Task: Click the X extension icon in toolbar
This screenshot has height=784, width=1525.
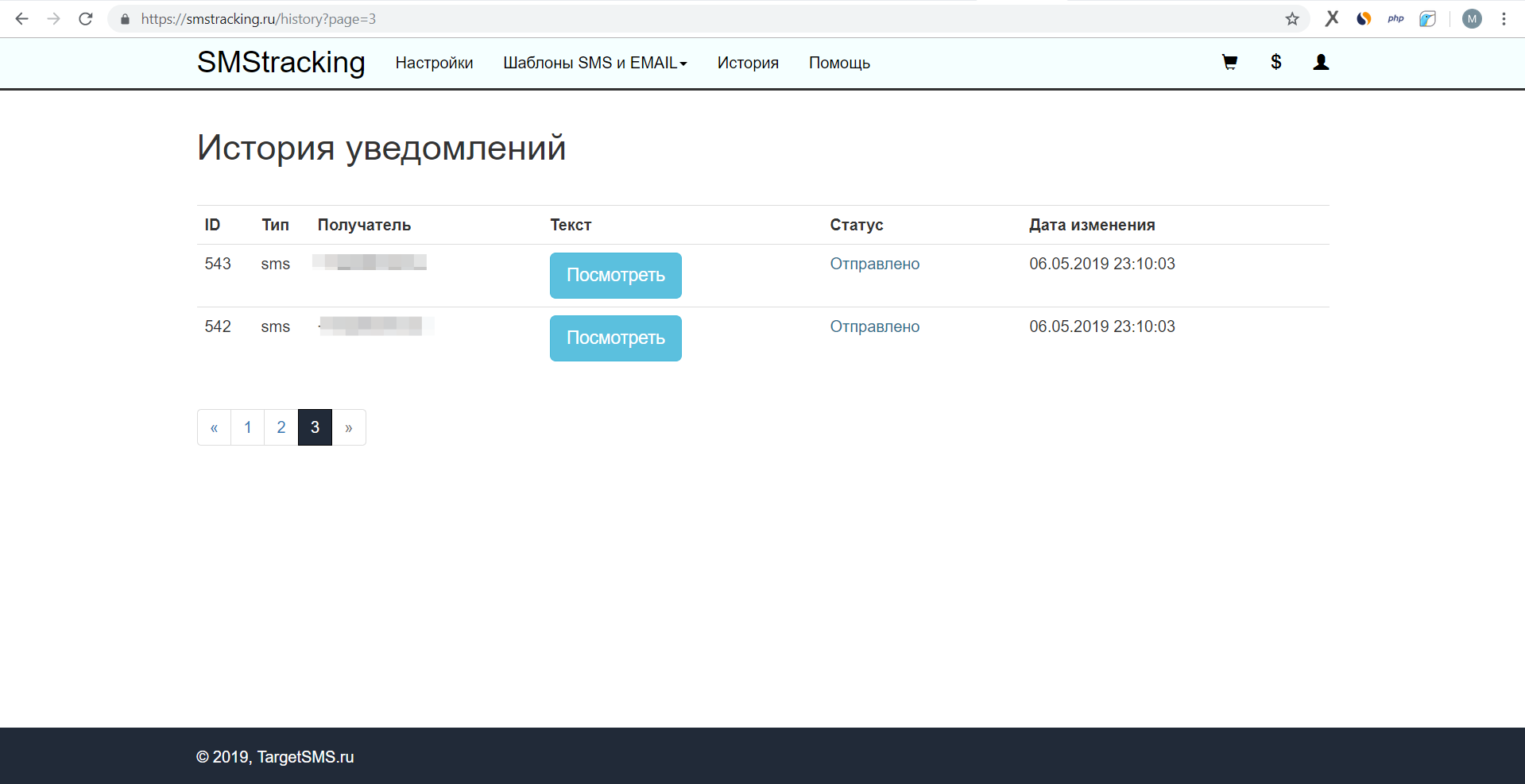Action: [x=1332, y=19]
